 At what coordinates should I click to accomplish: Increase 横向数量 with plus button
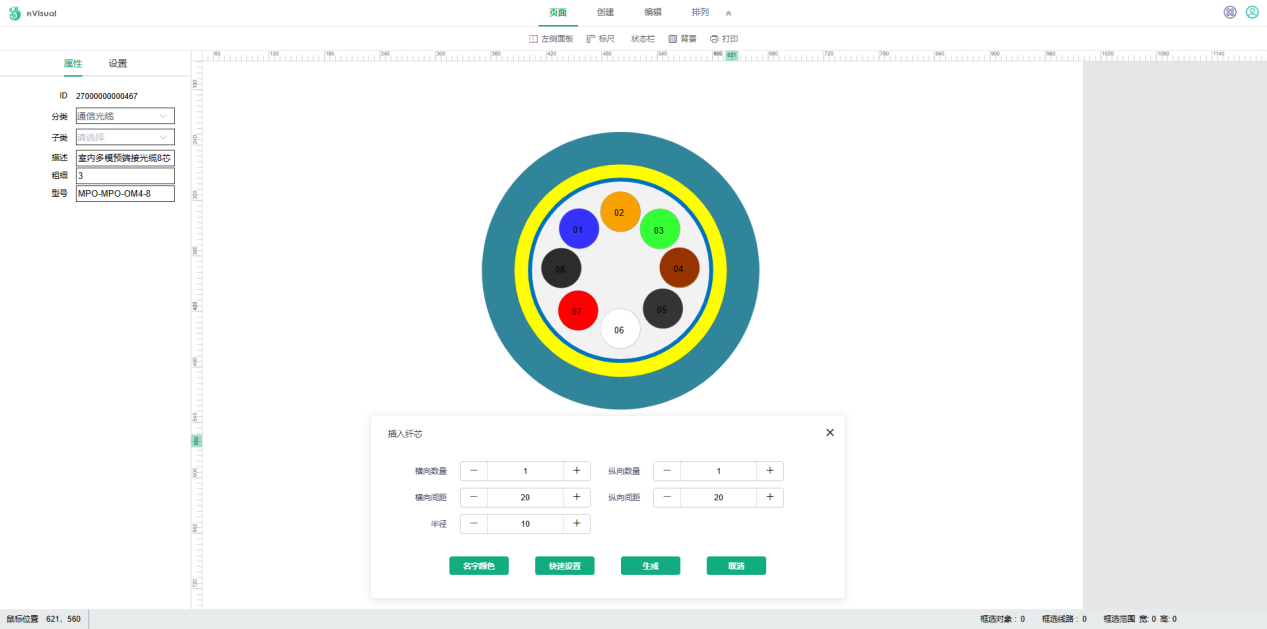(x=577, y=471)
